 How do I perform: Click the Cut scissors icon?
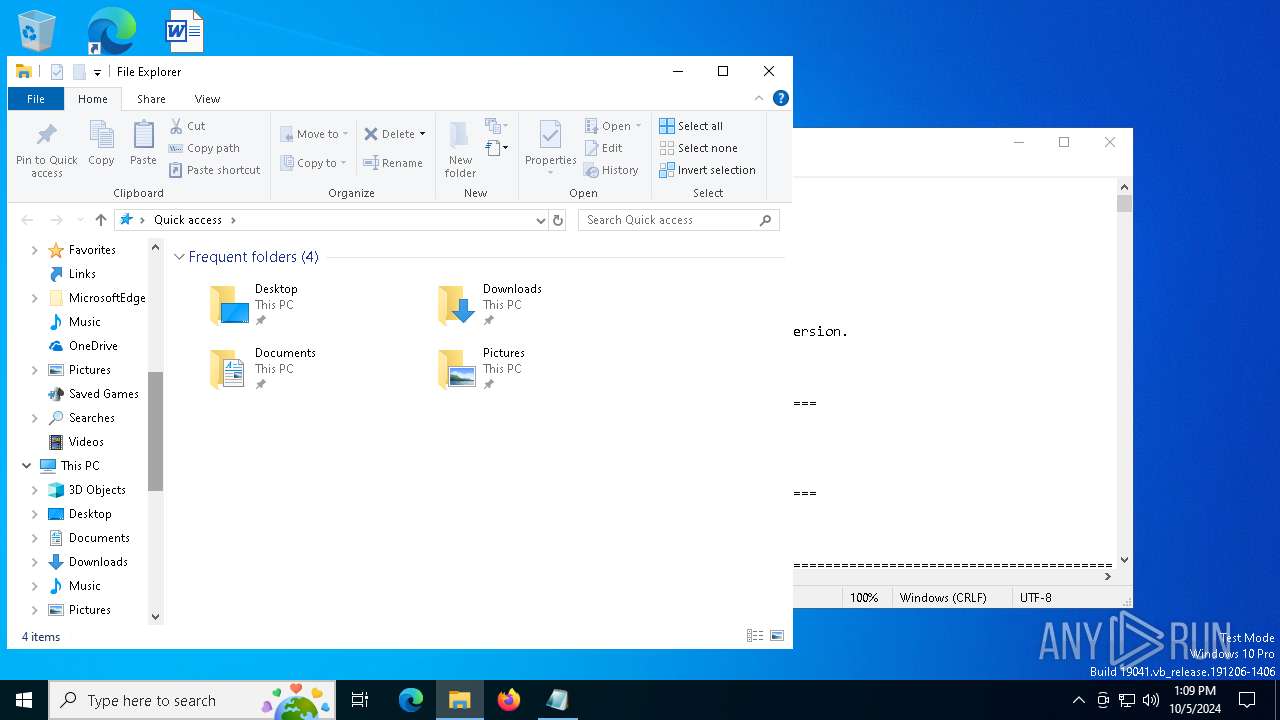176,126
